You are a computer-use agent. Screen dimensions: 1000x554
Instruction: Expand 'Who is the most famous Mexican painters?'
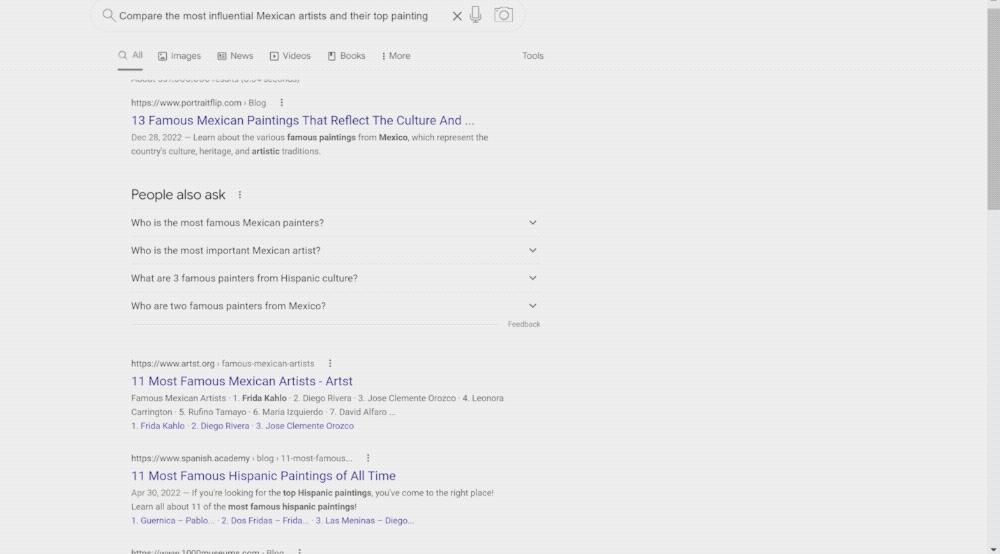[x=532, y=223]
